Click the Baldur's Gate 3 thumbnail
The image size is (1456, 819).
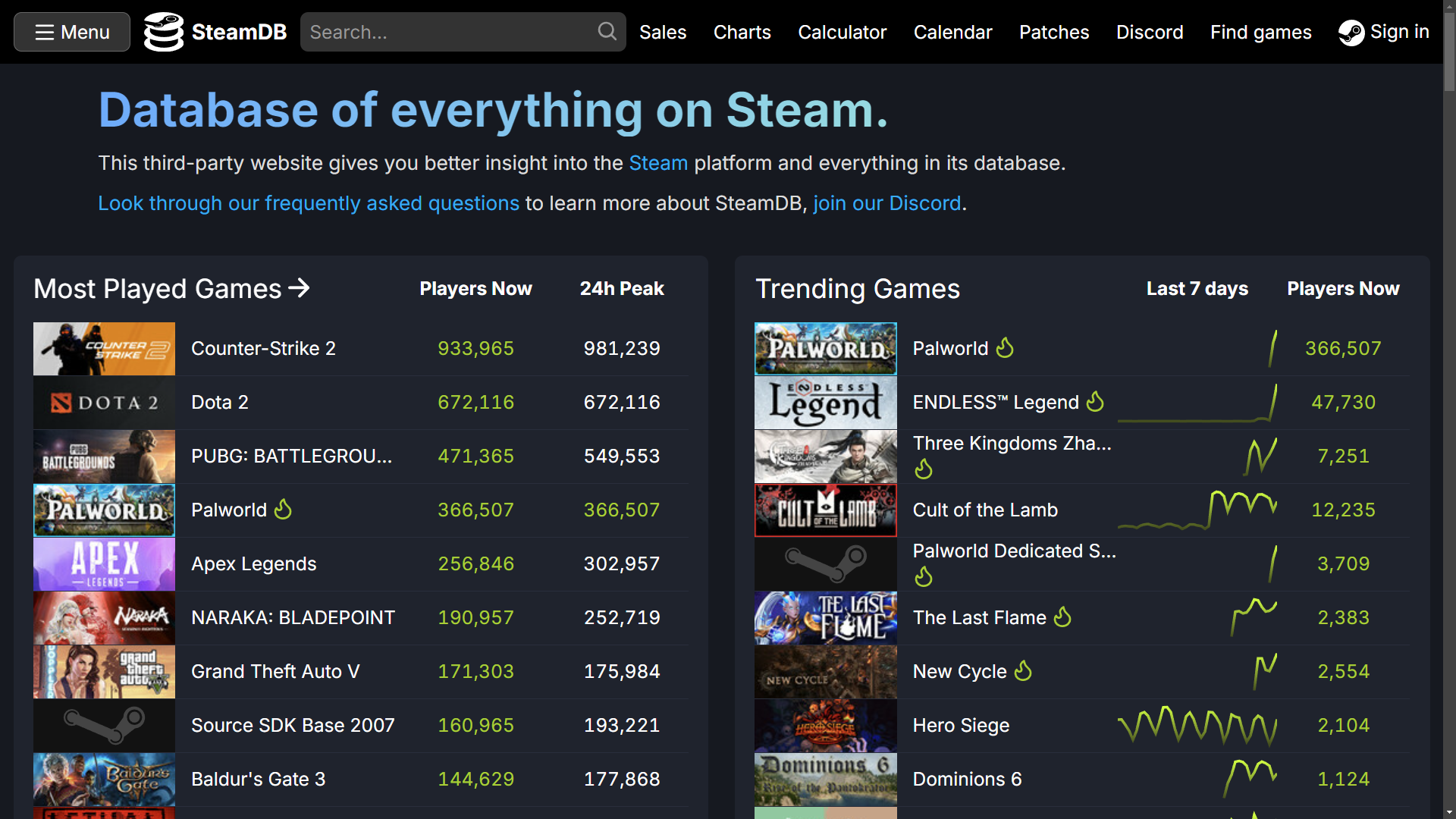pos(104,780)
